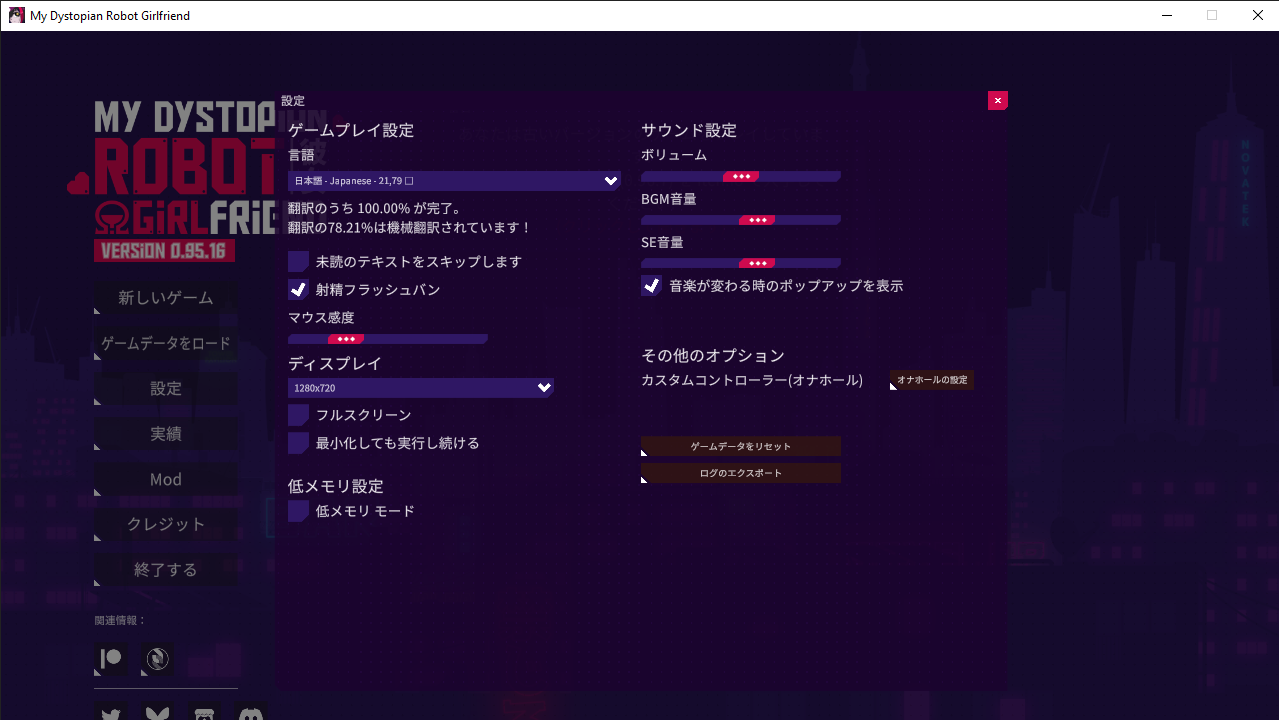Click the 低メモリ設定 heading
The image size is (1279, 720).
pyautogui.click(x=336, y=486)
